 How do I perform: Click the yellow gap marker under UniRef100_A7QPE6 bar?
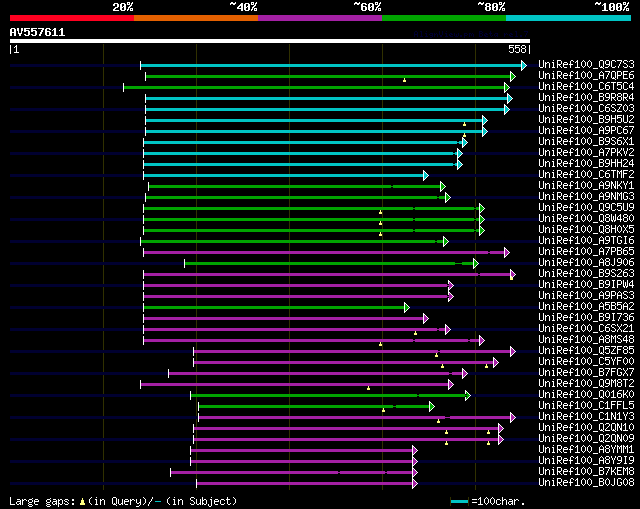404,80
